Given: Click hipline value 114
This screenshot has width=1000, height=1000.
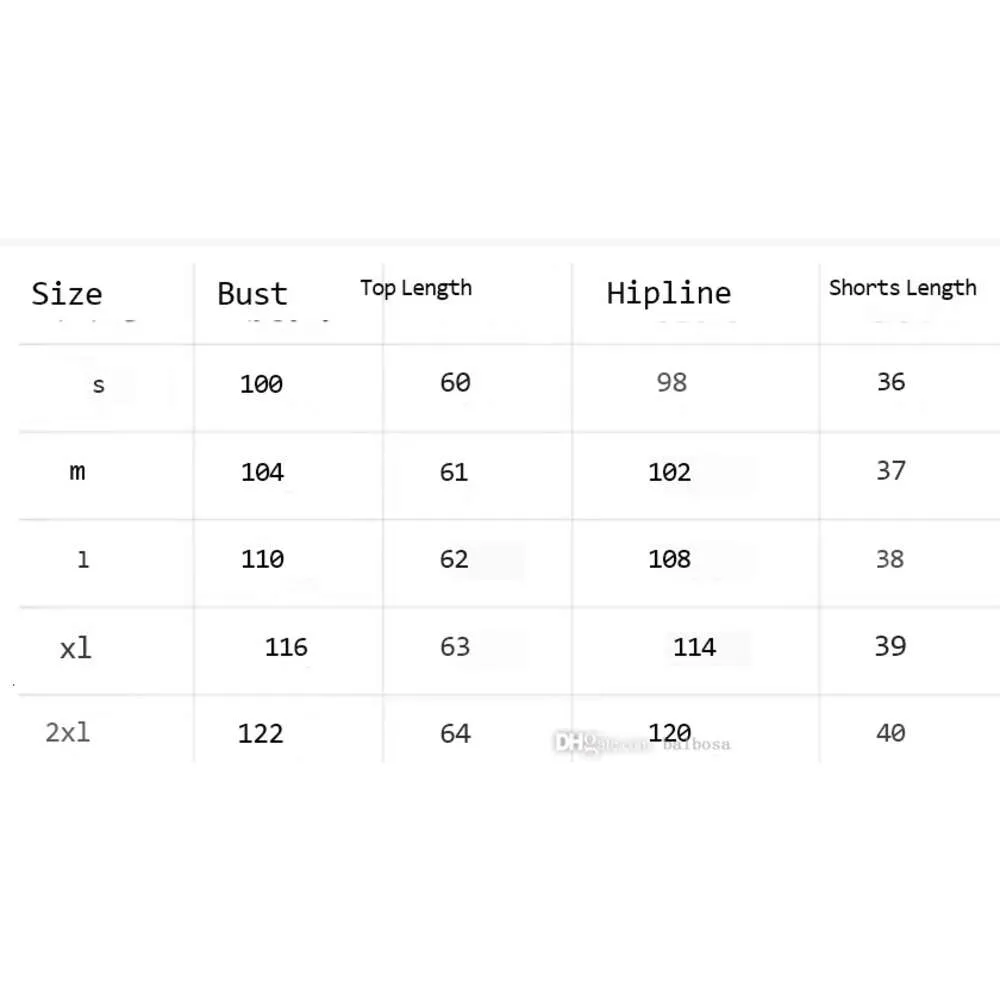Looking at the screenshot, I should pyautogui.click(x=695, y=647).
